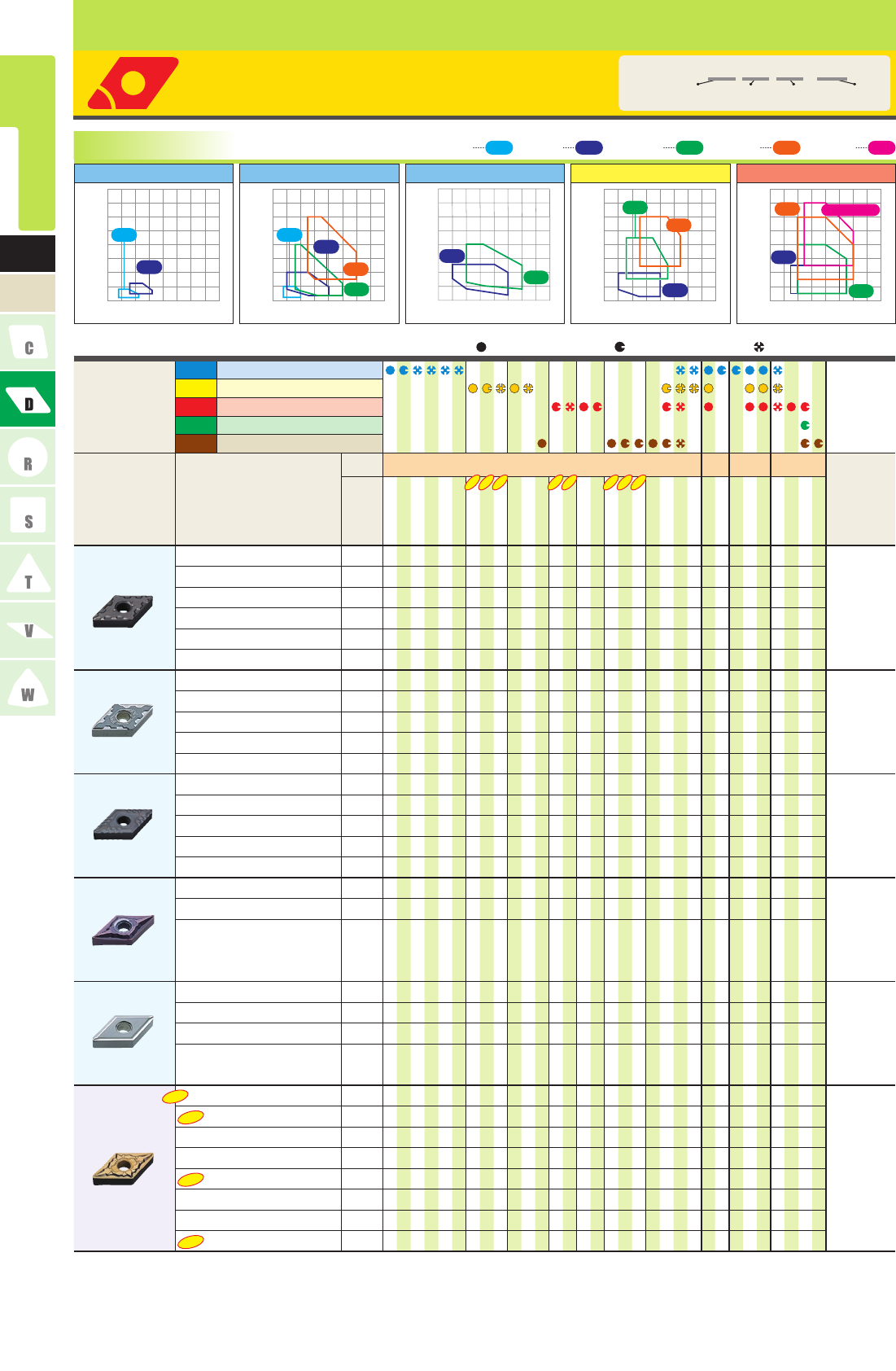The image size is (896, 1371).
Task: Select the green material swatch in the legend
Action: pos(196,425)
